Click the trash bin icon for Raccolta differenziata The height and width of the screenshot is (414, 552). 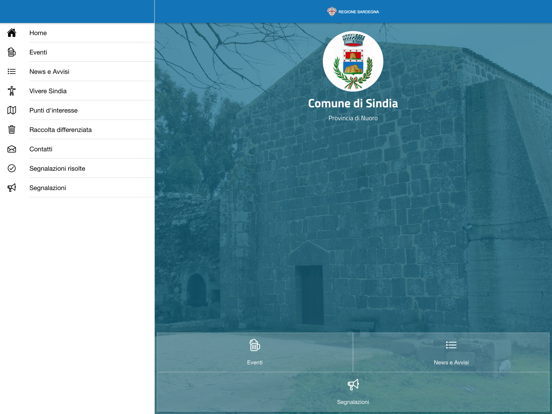pos(12,130)
